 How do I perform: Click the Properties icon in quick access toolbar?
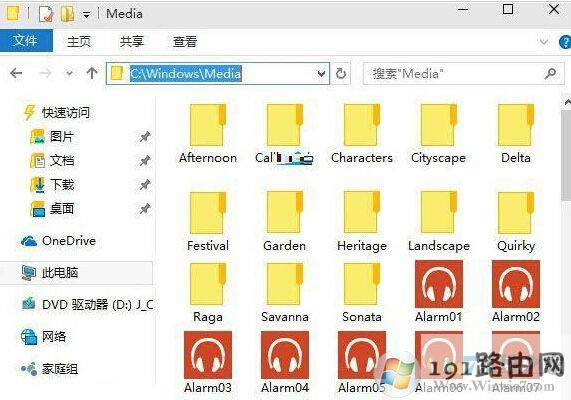tap(46, 14)
